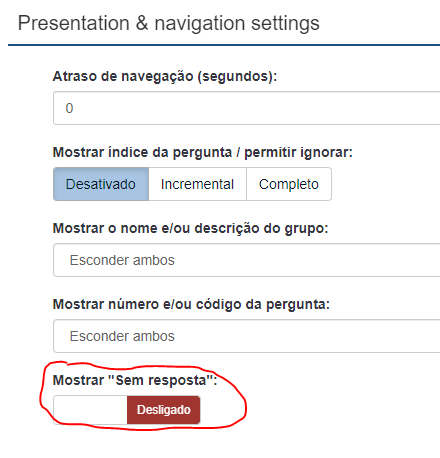Click the Presentation & navigation settings heading
440x458 pixels.
tap(169, 23)
